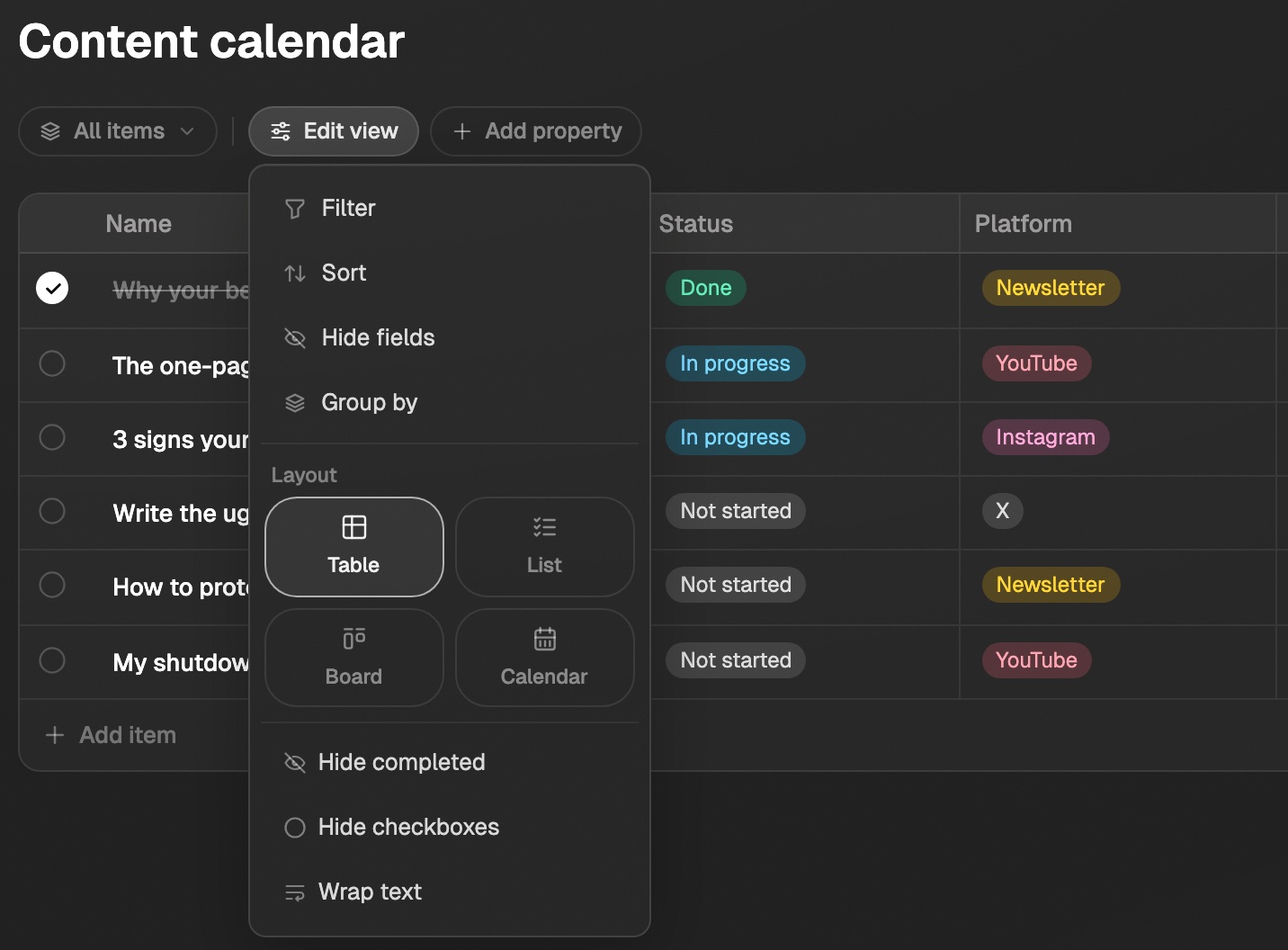1288x950 pixels.
Task: Open the 'My shutdow' item title
Action: point(181,663)
